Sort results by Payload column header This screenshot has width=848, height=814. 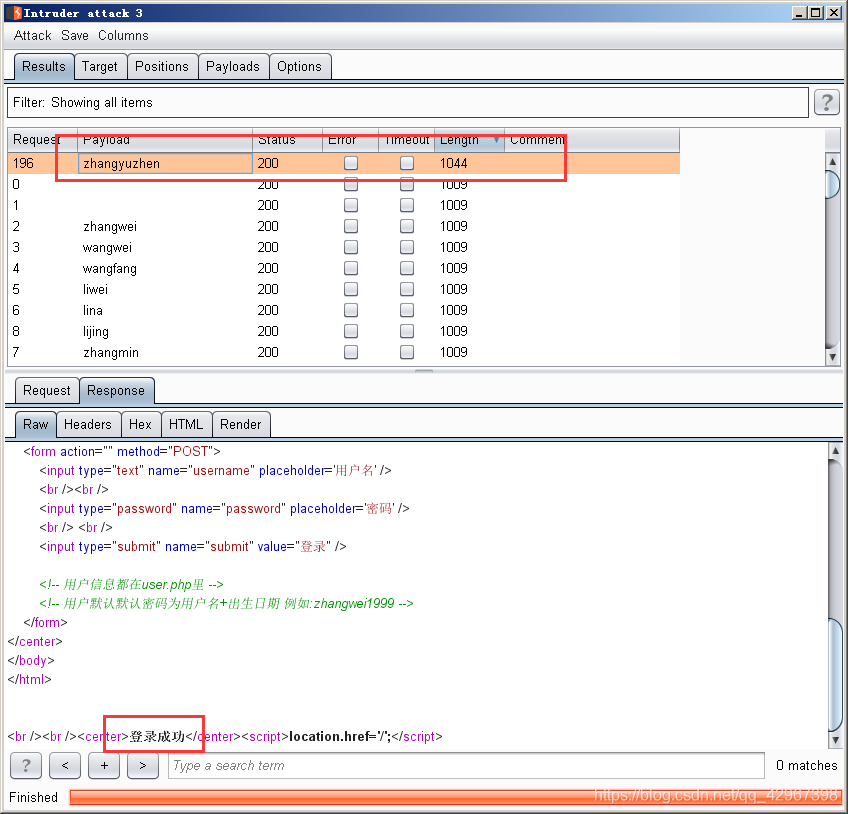tap(165, 140)
